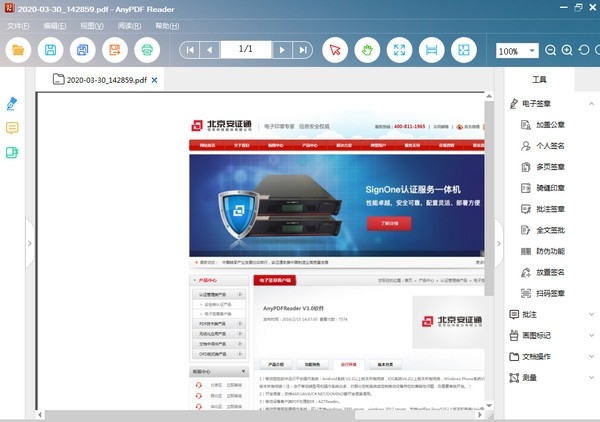The width and height of the screenshot is (600, 422).
Task: Expand the 画图标记 section
Action: [x=592, y=336]
